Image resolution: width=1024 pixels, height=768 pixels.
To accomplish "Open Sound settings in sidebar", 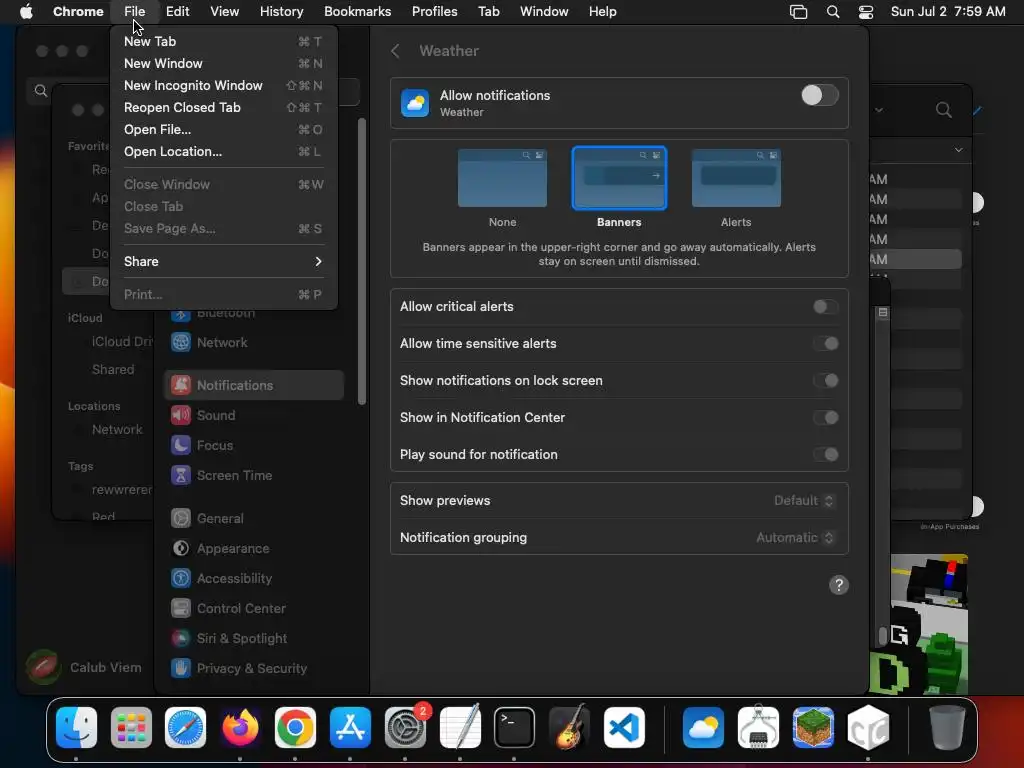I will (x=255, y=415).
